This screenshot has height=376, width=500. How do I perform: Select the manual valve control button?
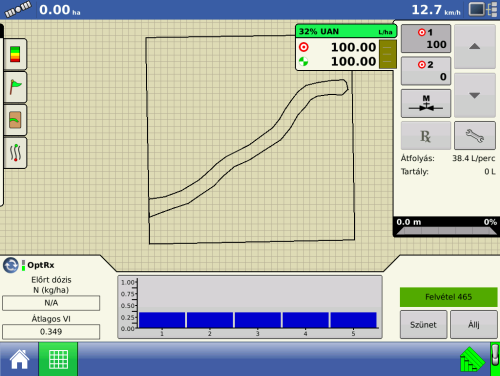(x=426, y=103)
